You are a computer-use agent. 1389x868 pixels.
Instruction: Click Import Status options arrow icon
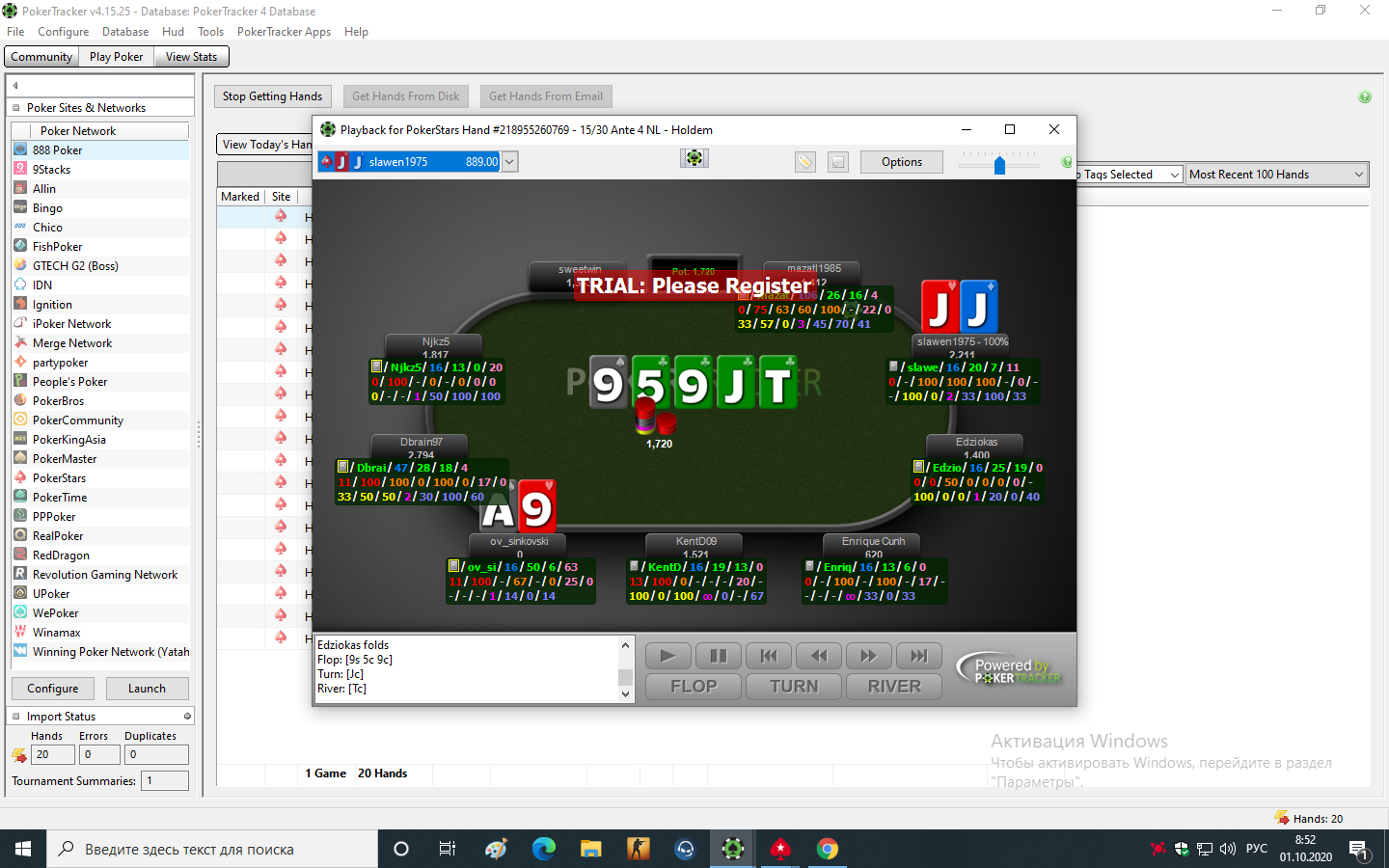[x=187, y=717]
